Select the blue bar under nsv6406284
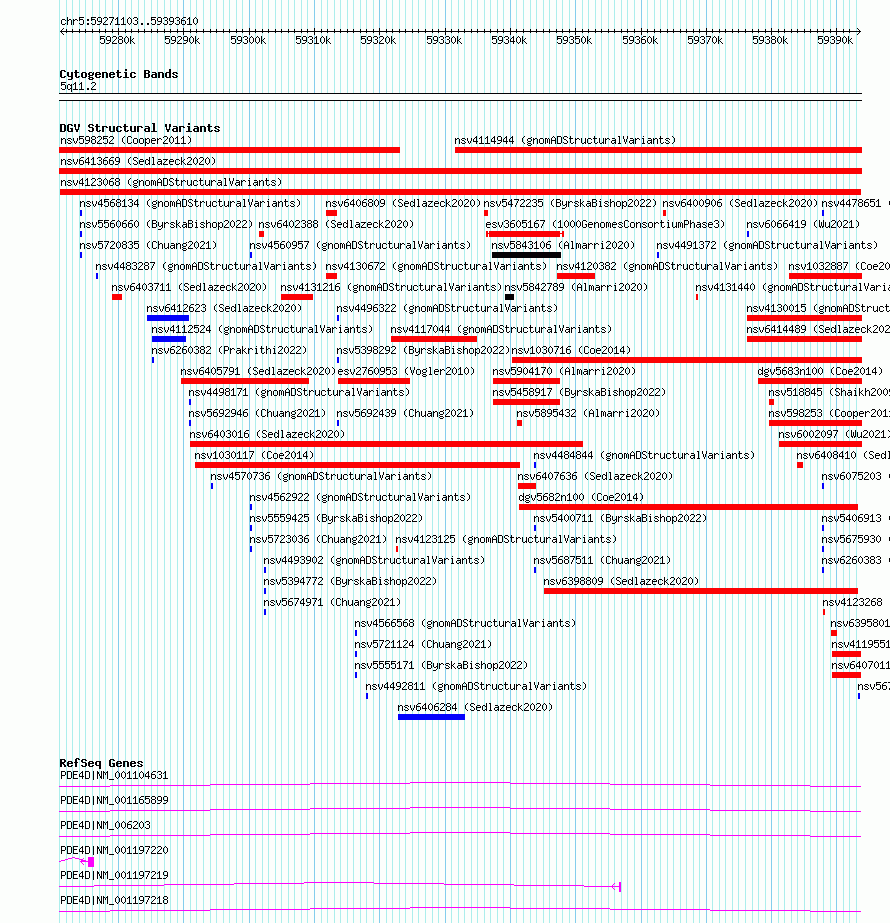This screenshot has height=923, width=890. point(431,717)
